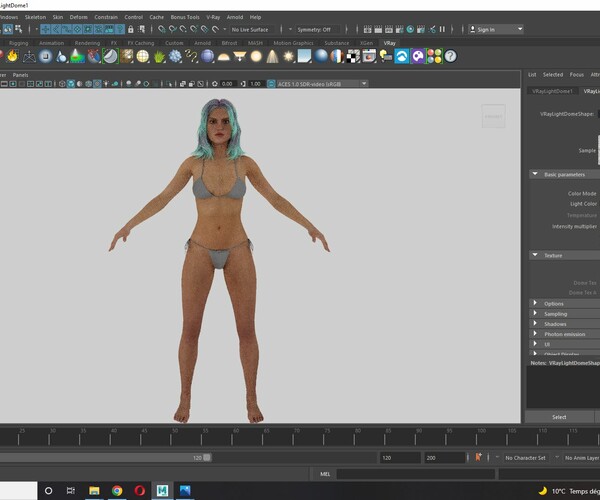Click the VRayLightDome1 attribute tab
Viewport: 600px width, 500px height.
(552, 91)
